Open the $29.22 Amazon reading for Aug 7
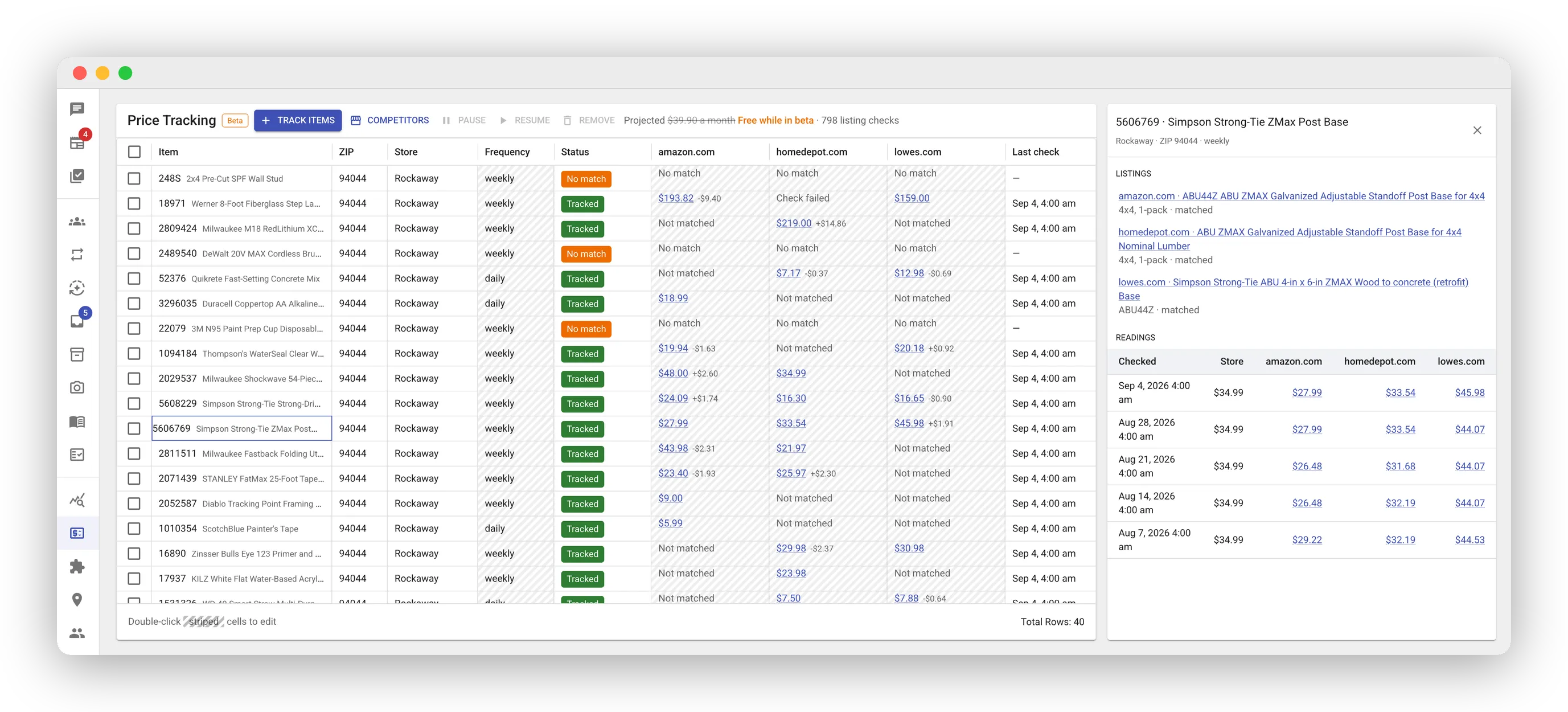The width and height of the screenshot is (1568, 712). point(1307,539)
